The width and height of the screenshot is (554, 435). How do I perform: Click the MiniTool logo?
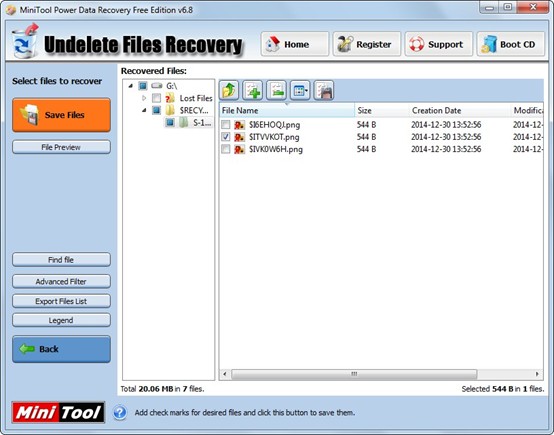coord(58,412)
